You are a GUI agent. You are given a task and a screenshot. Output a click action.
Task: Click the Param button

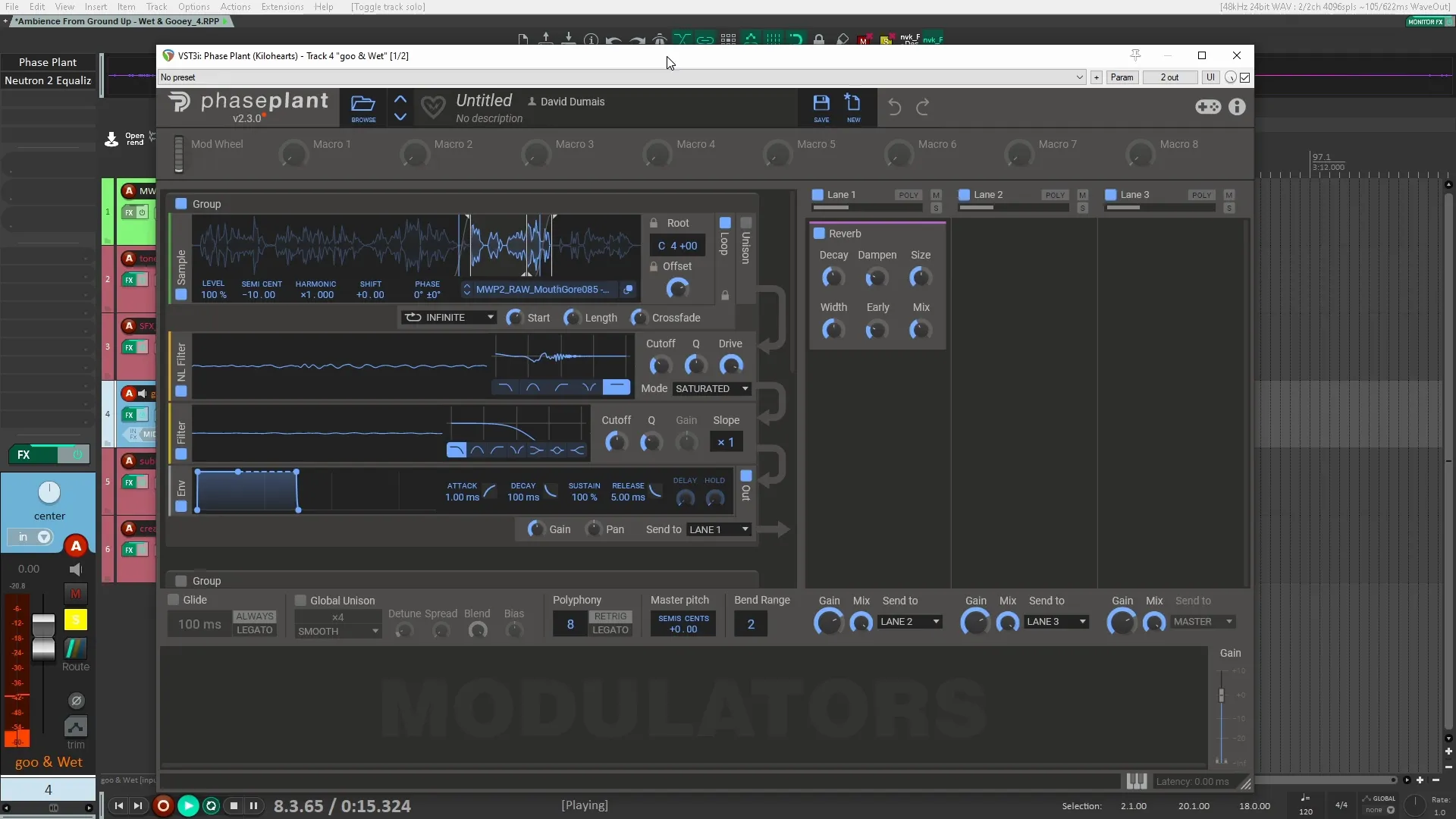click(1122, 77)
